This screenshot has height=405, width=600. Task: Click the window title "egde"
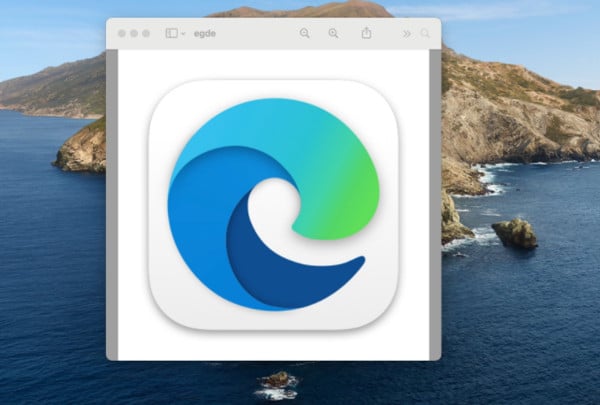(205, 34)
